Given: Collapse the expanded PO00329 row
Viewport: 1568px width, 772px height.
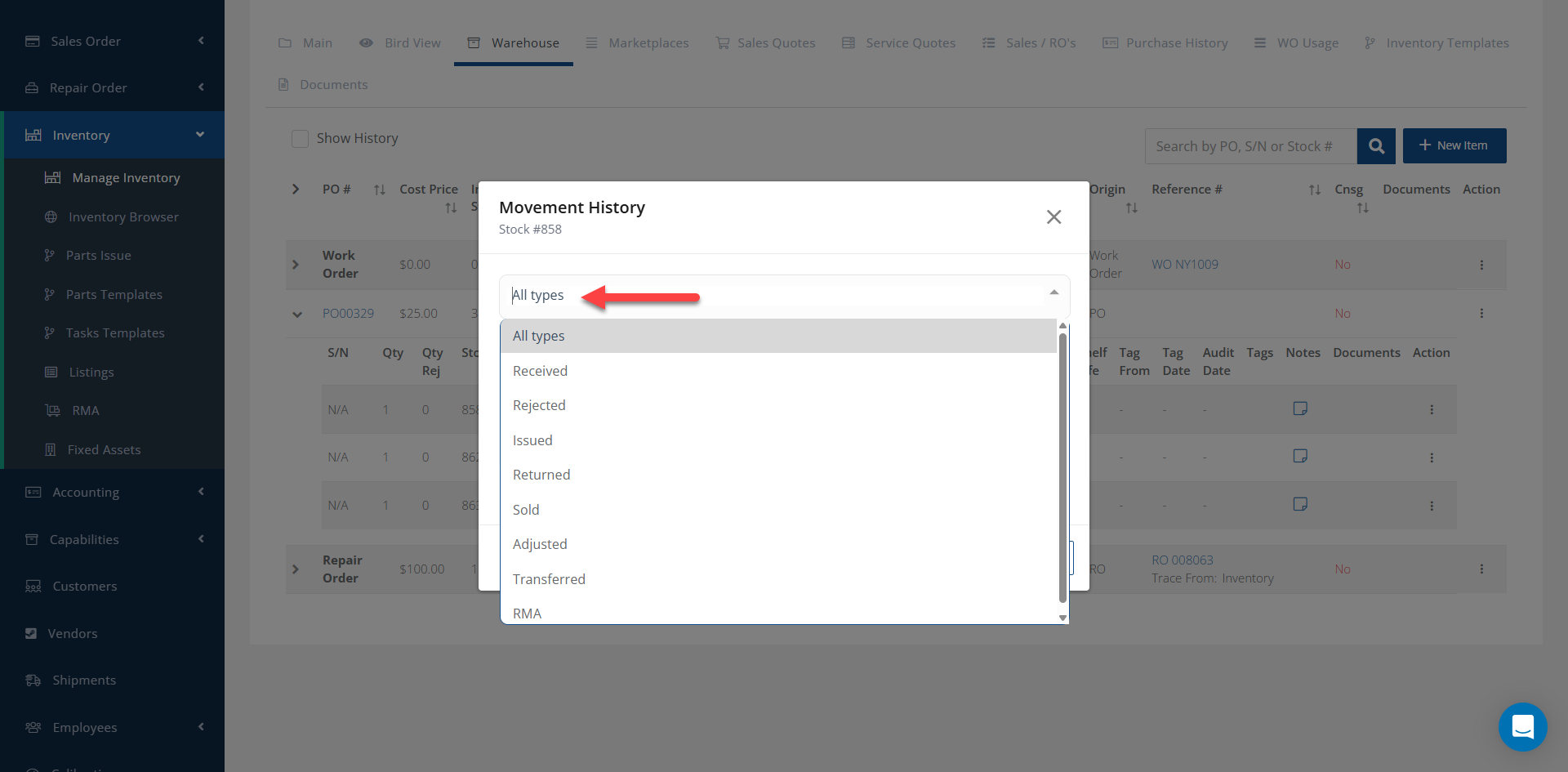Looking at the screenshot, I should point(297,314).
